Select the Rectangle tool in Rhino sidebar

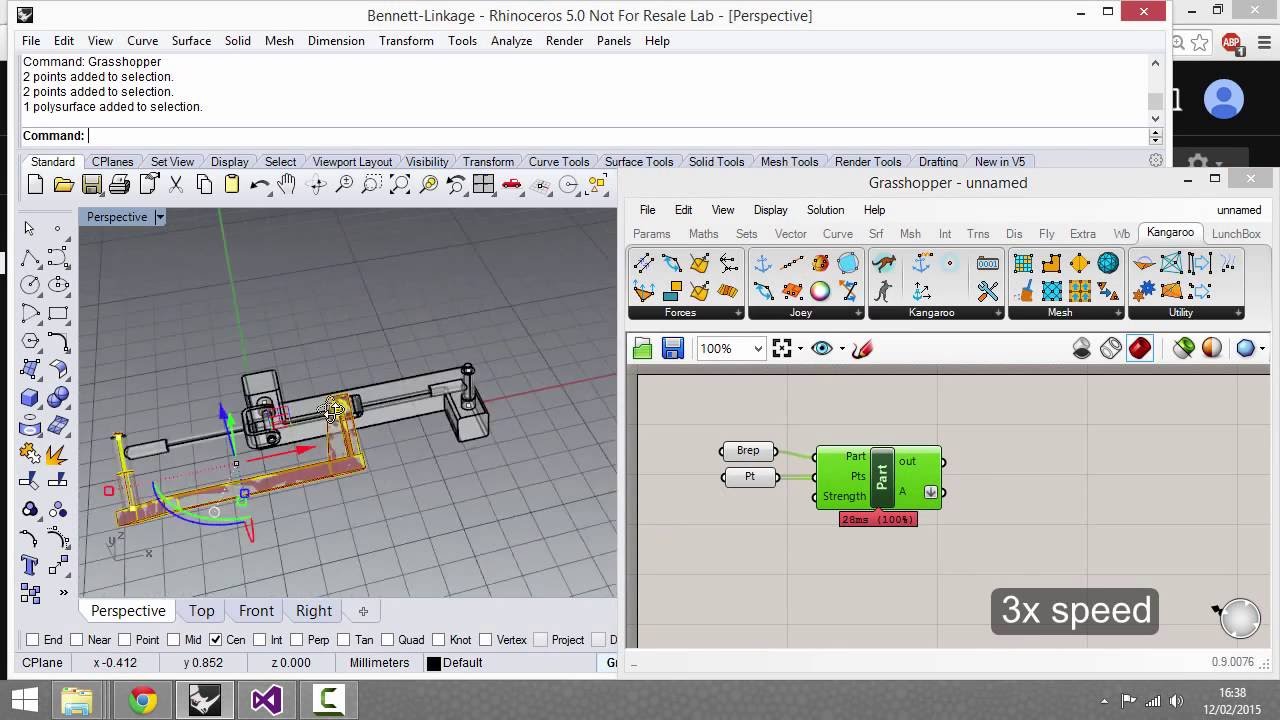(x=58, y=314)
